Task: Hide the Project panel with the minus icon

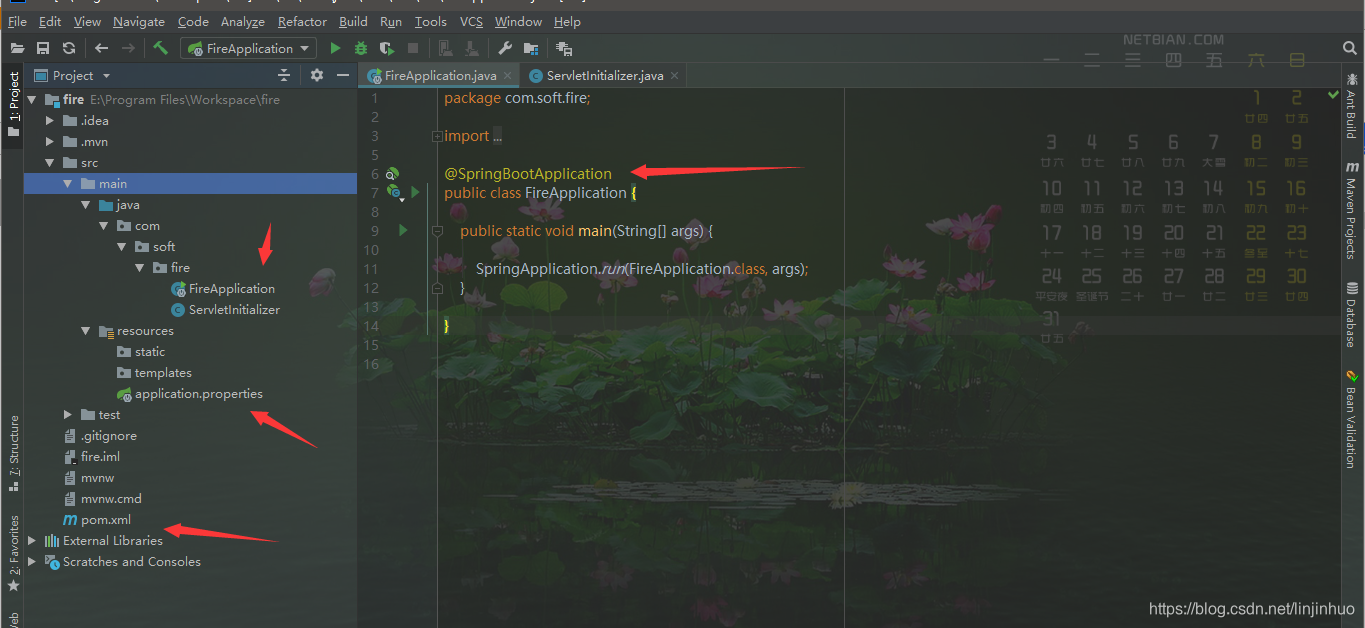Action: pyautogui.click(x=343, y=75)
